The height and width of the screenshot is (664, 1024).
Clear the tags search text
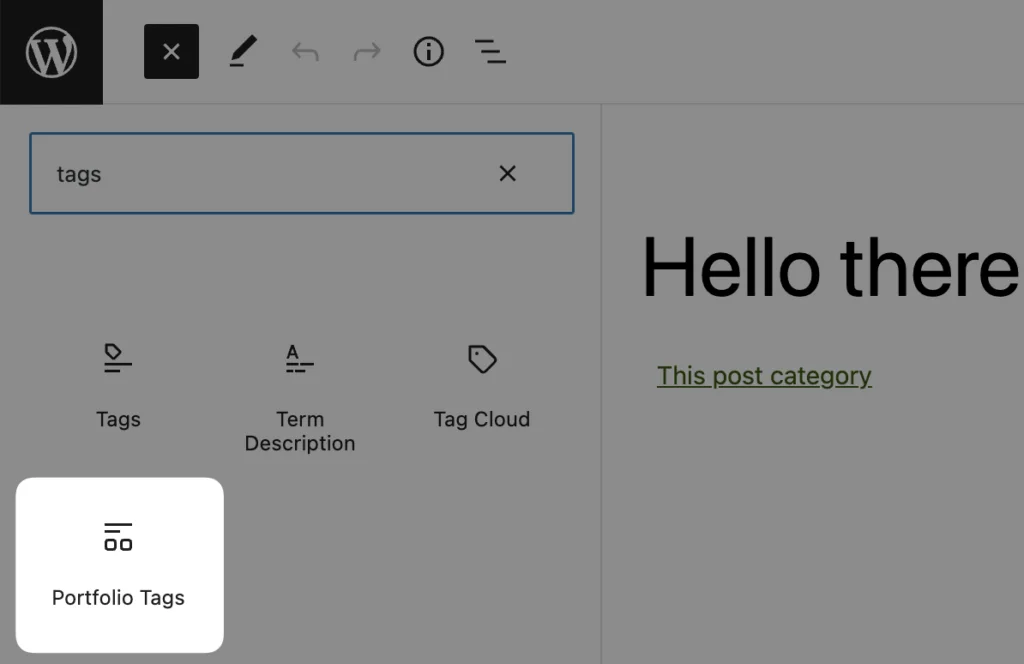[507, 174]
